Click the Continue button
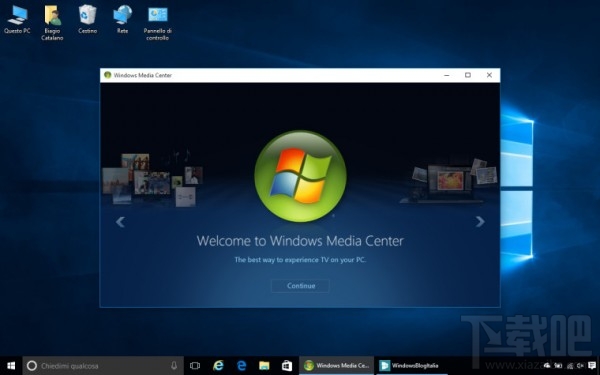 300,286
